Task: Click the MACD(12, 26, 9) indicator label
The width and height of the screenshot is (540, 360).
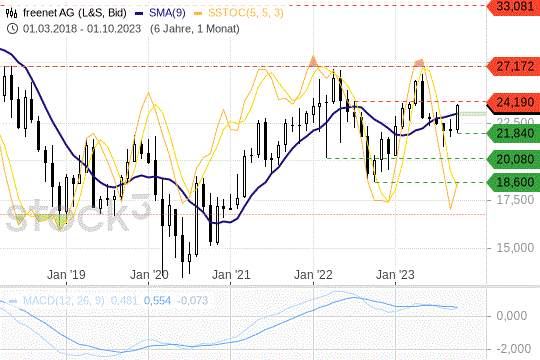Action: pyautogui.click(x=63, y=301)
